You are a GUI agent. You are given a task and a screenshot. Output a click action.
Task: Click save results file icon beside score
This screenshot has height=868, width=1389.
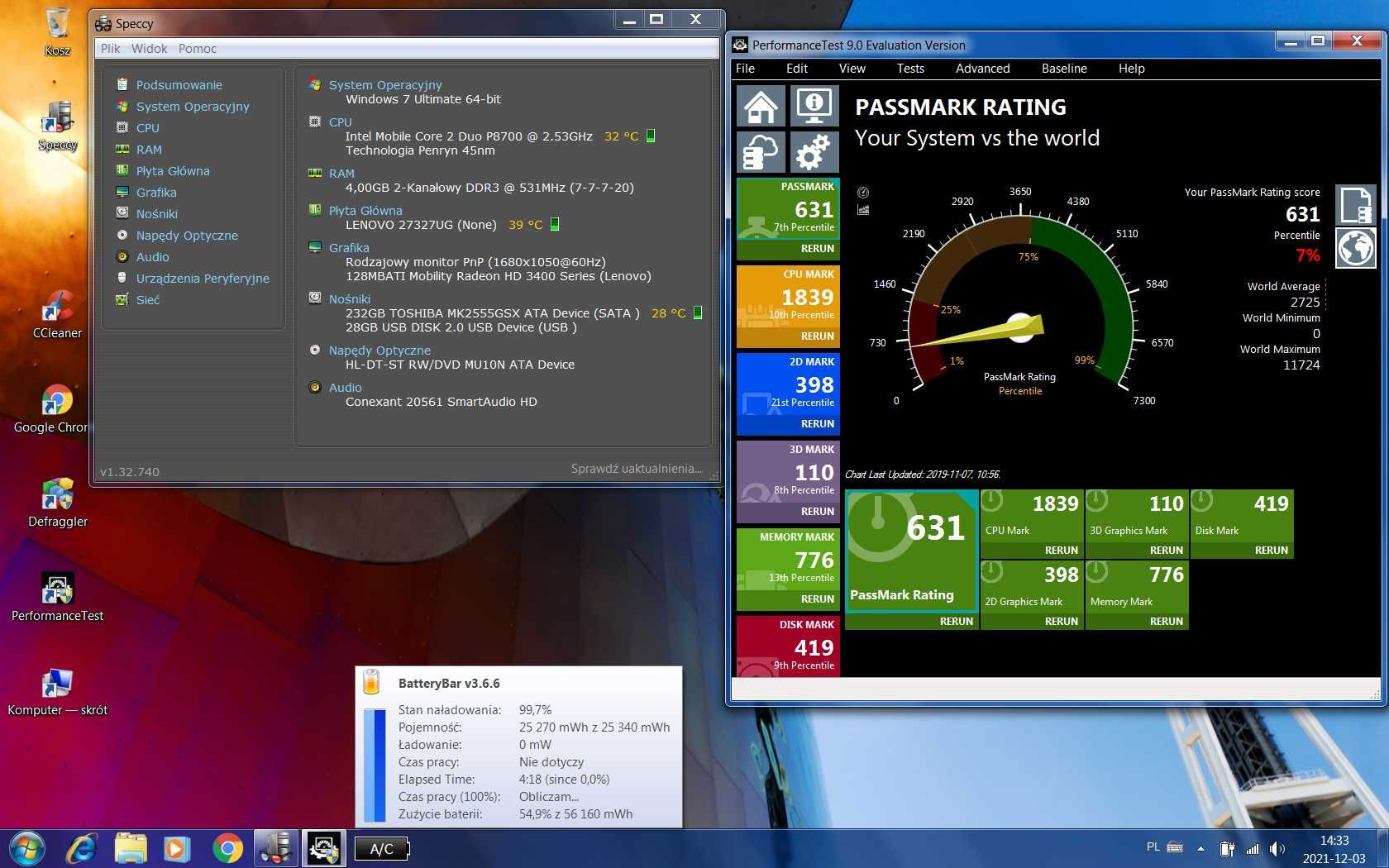coord(1356,204)
